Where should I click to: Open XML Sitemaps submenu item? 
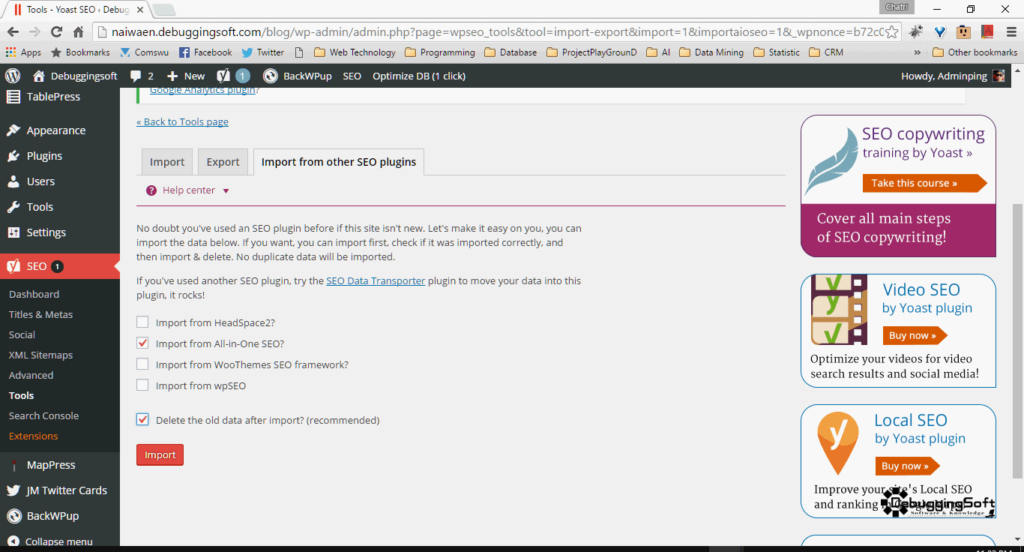click(x=40, y=355)
